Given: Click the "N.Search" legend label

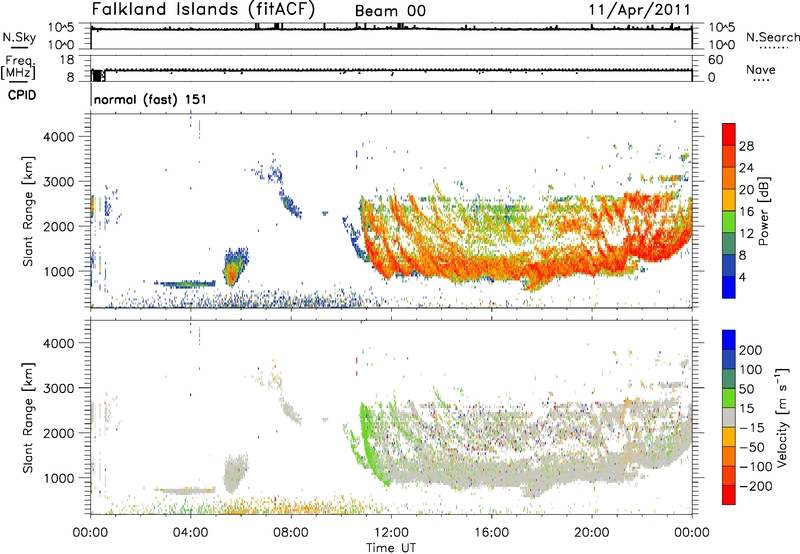Looking at the screenshot, I should point(772,37).
